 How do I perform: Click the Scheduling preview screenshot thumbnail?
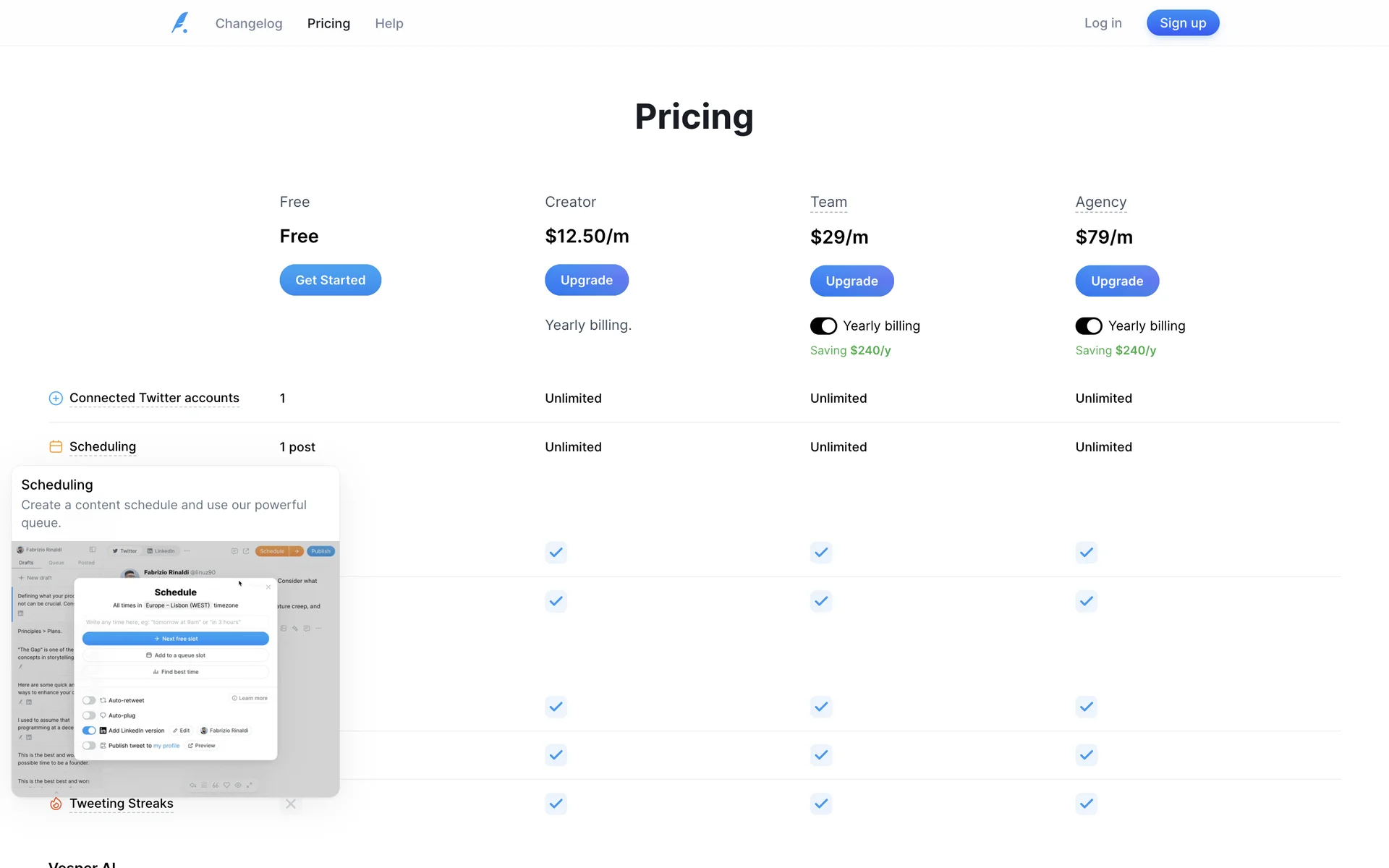(175, 669)
